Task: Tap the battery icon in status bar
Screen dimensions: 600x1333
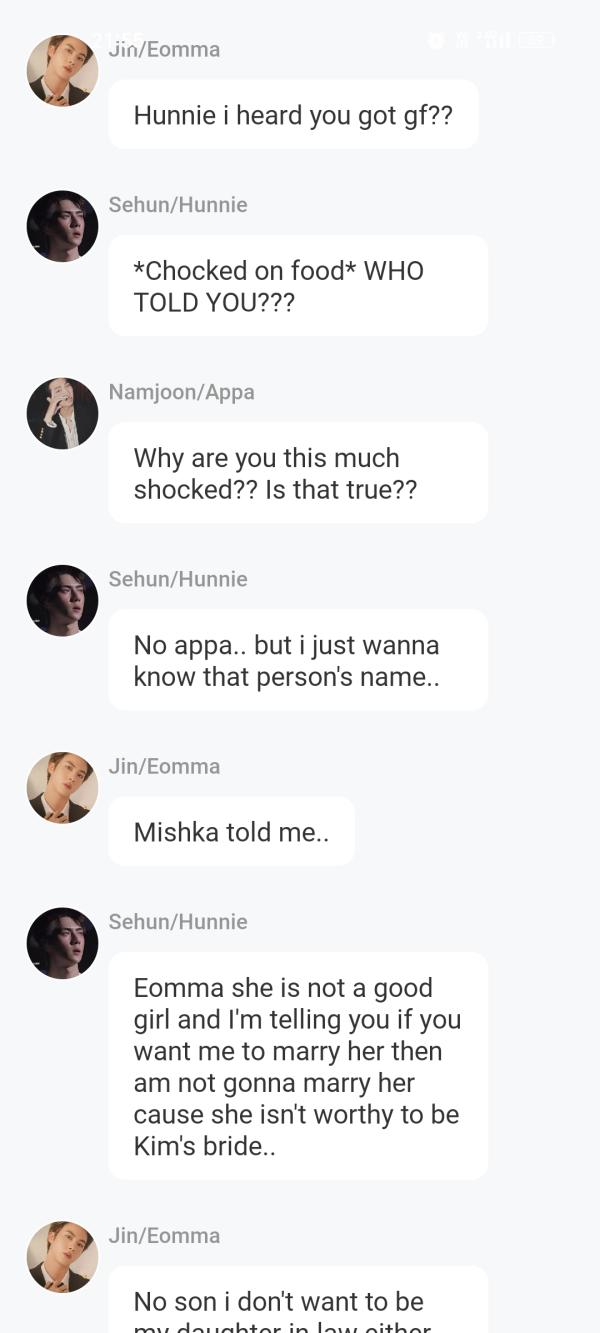Action: (x=536, y=40)
